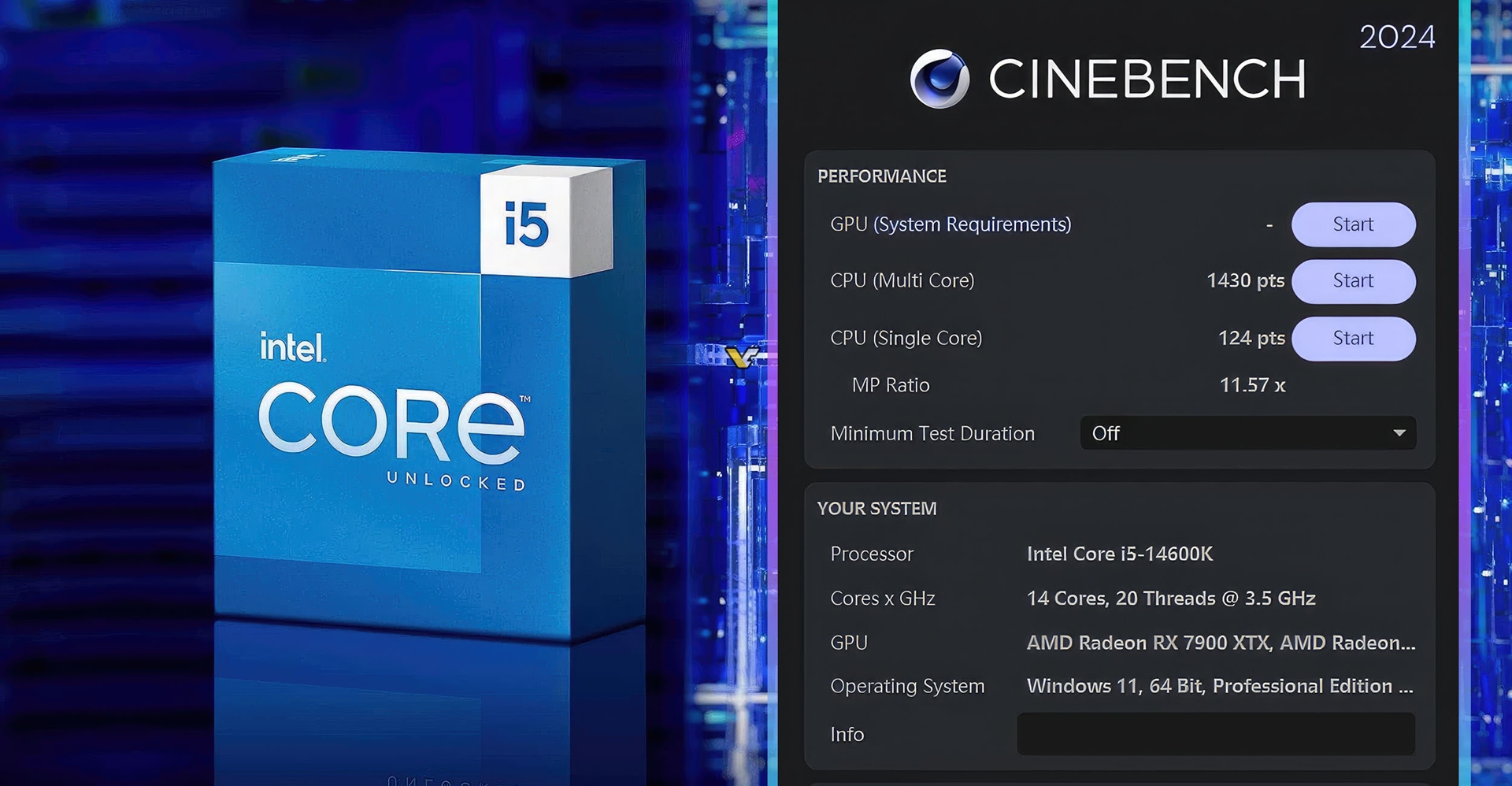Start the GPU (System Requirements) benchmark
Screen dimensions: 1512x786
pos(1353,224)
